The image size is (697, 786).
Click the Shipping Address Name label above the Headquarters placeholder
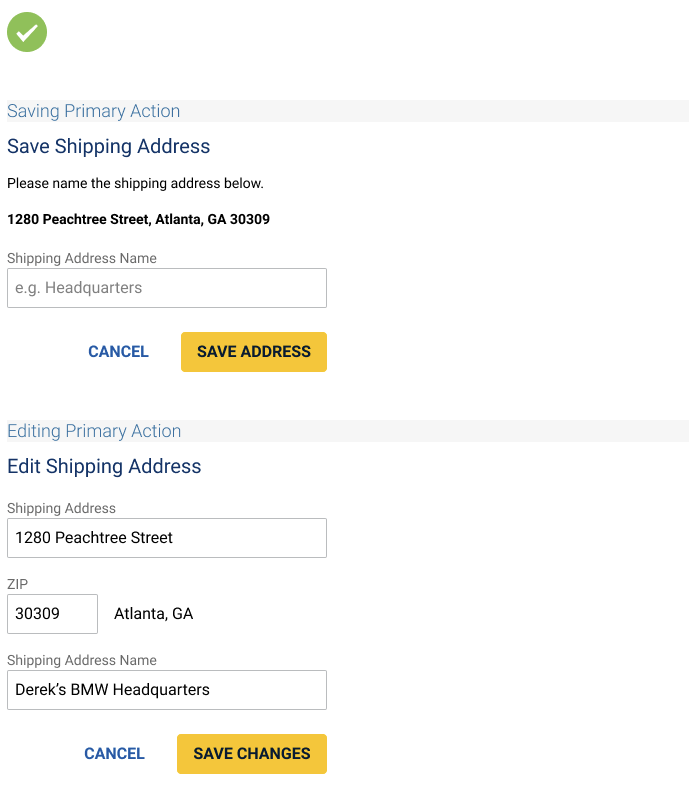(x=82, y=258)
